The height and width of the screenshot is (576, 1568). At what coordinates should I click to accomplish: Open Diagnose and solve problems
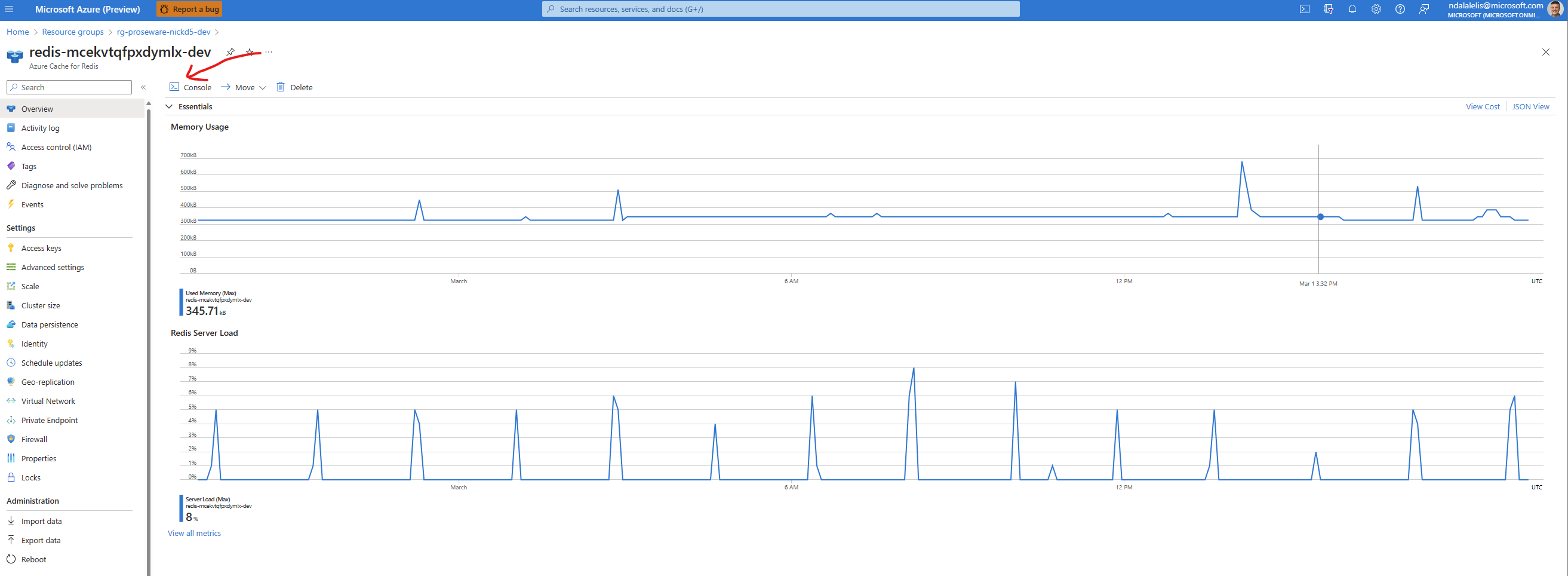click(72, 185)
